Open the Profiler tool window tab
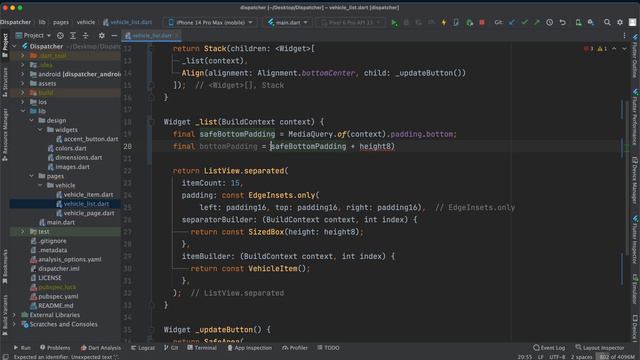 (295, 348)
